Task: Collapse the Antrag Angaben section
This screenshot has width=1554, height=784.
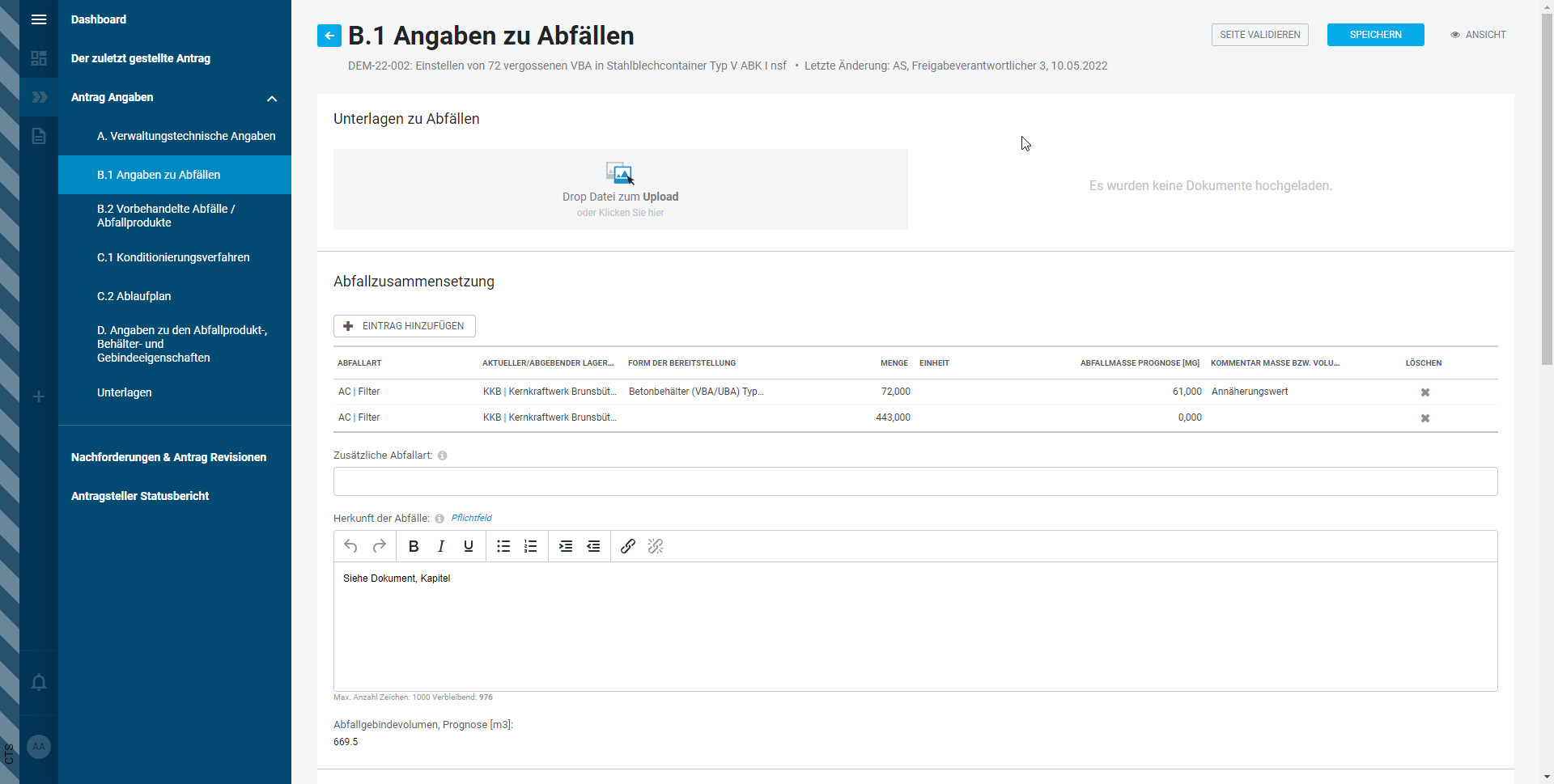Action: click(x=272, y=98)
